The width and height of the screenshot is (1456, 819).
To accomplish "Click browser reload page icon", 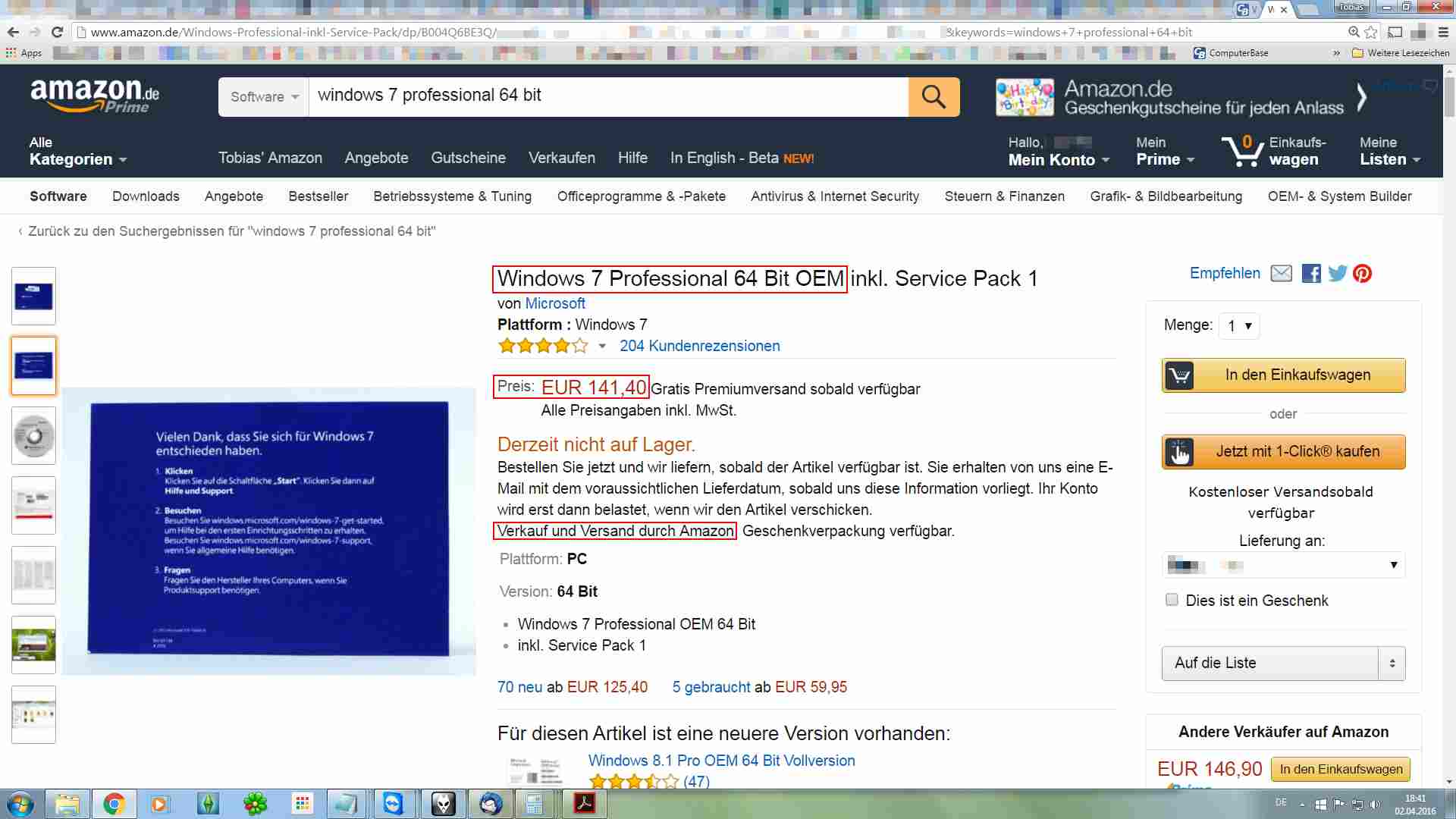I will pos(57,33).
